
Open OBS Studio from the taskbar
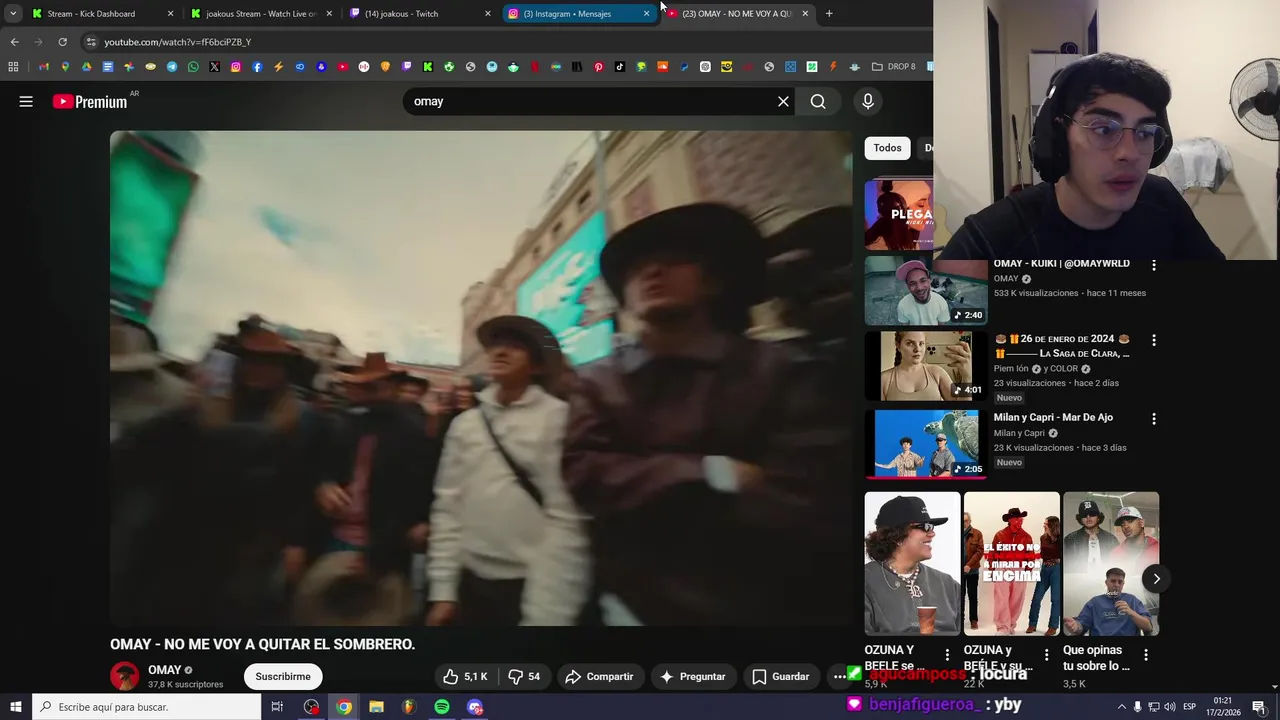(312, 707)
